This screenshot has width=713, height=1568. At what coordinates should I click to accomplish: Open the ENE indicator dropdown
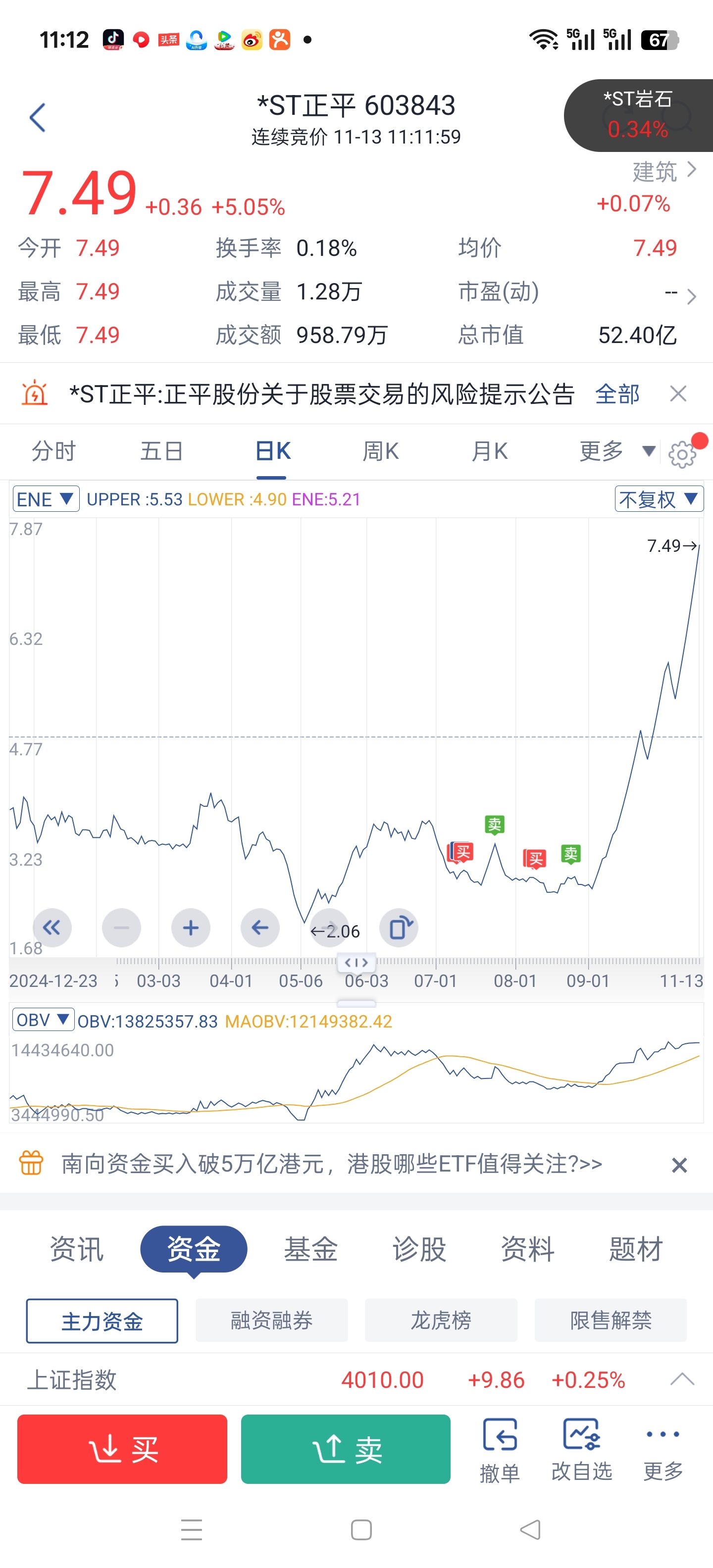click(x=46, y=499)
